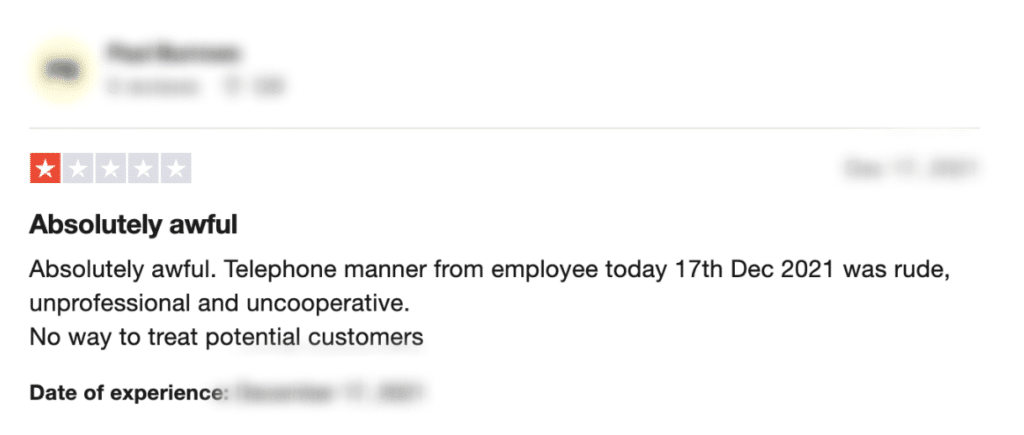Click the blurred review count under name
Image resolution: width=1024 pixels, height=435 pixels.
pyautogui.click(x=151, y=87)
